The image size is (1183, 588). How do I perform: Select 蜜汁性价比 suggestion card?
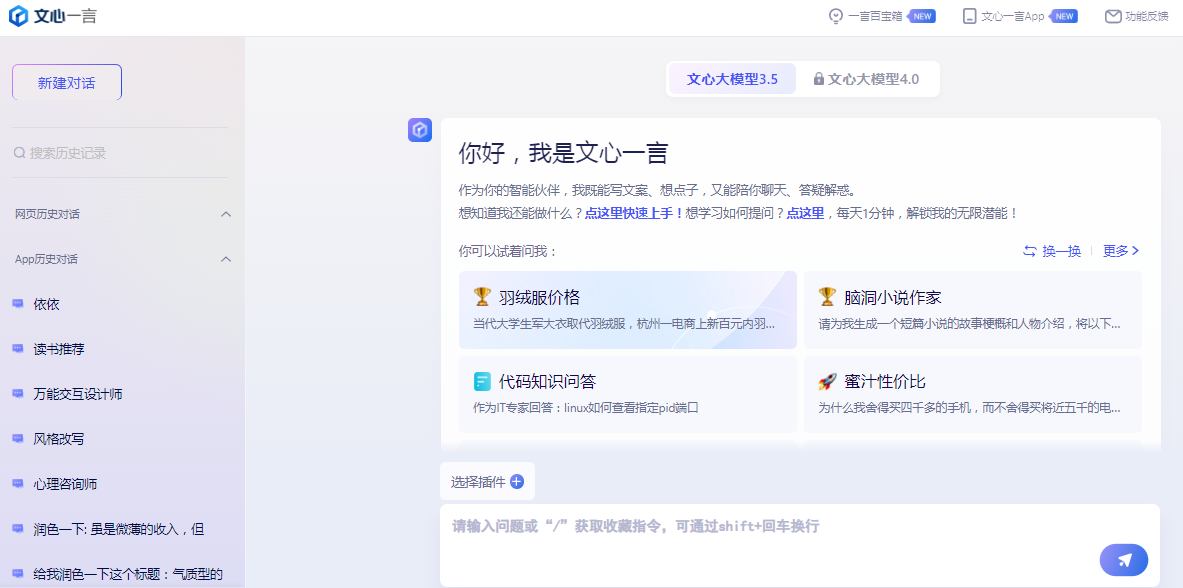click(x=973, y=394)
